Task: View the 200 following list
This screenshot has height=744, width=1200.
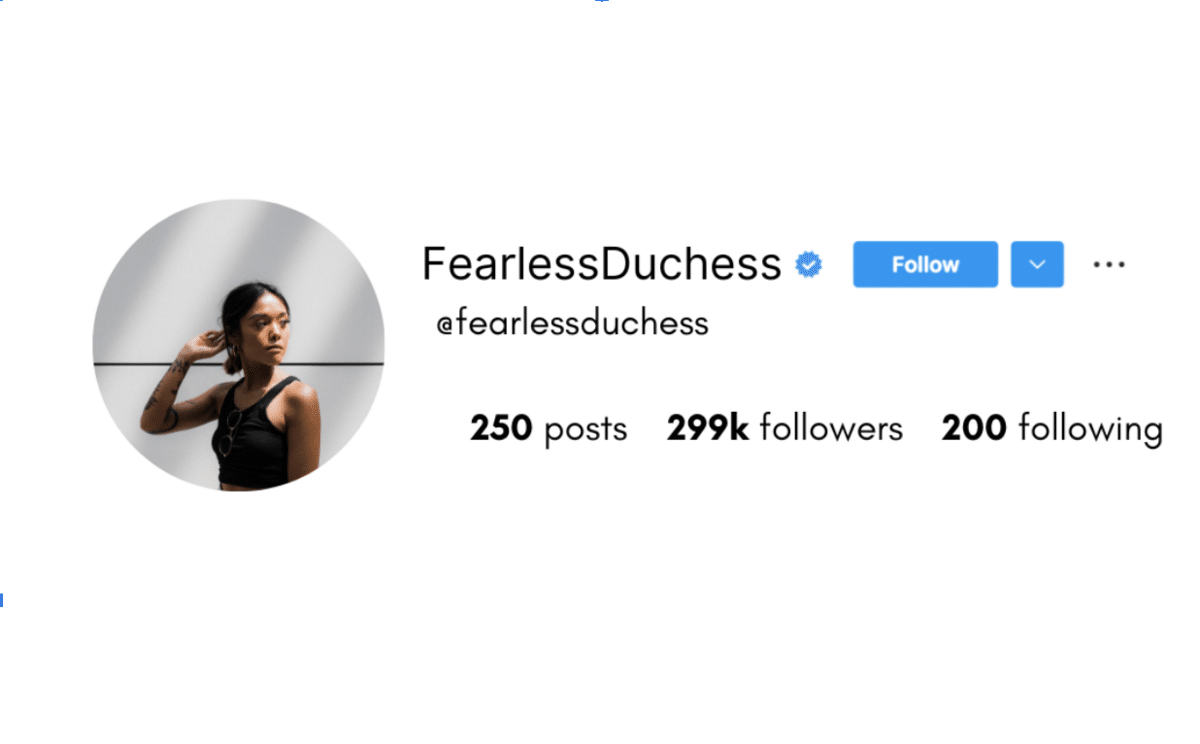Action: point(1052,430)
